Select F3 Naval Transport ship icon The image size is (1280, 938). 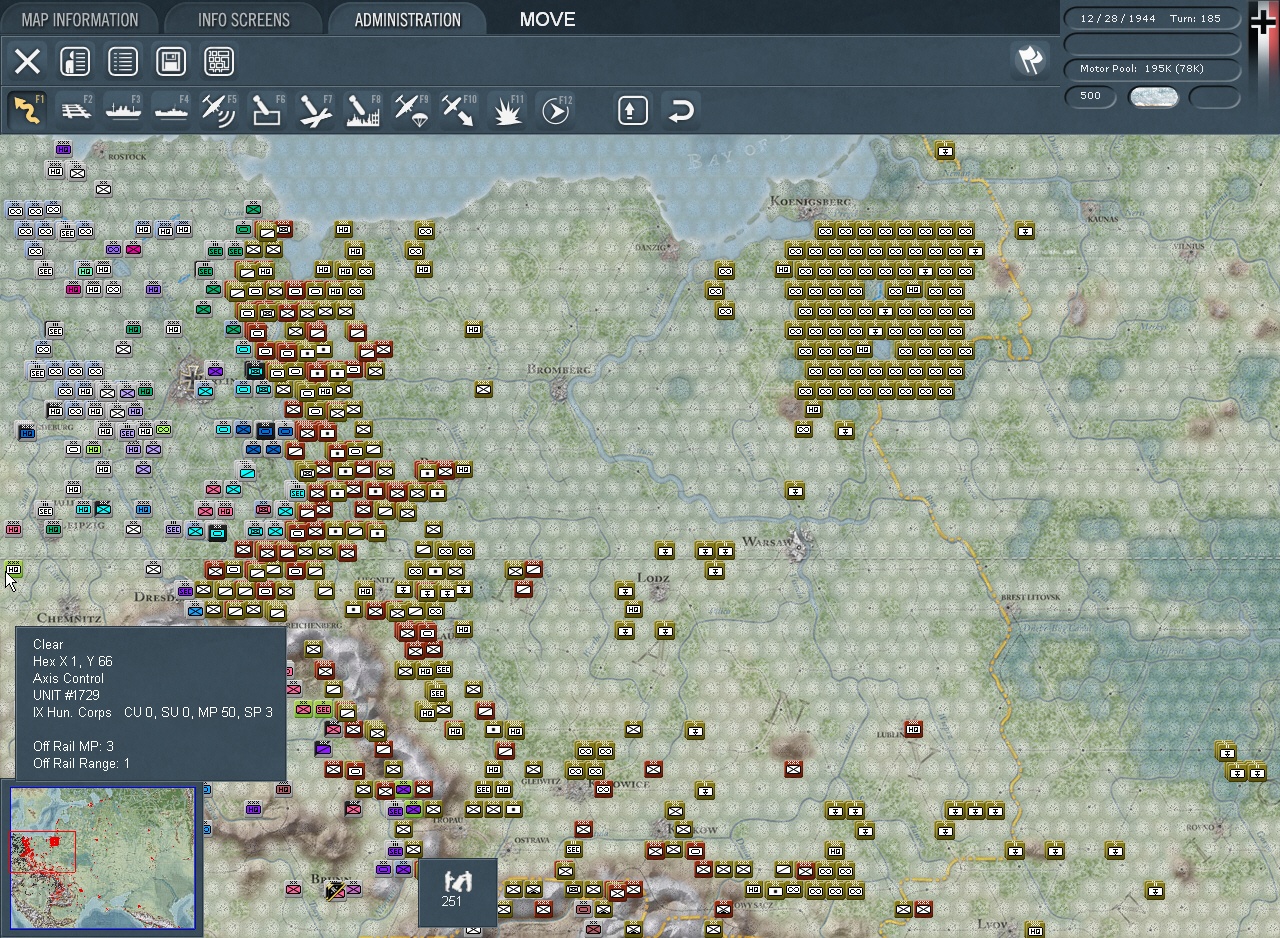tap(123, 110)
